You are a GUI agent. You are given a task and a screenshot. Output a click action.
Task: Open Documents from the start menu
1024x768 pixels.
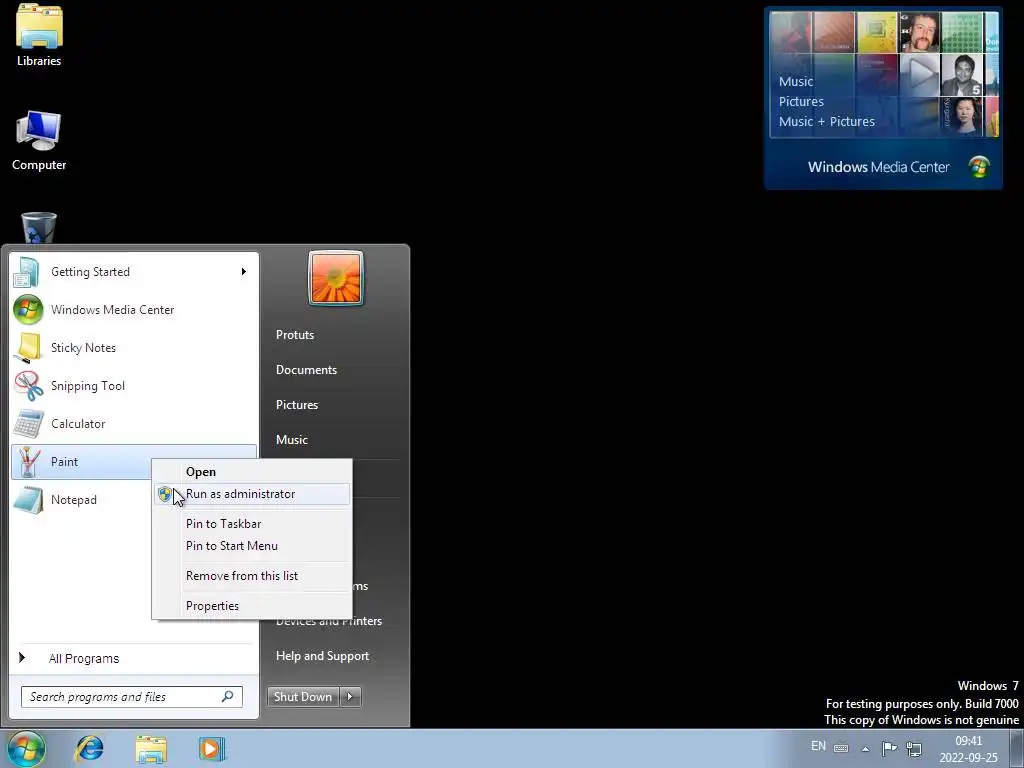[x=306, y=370]
